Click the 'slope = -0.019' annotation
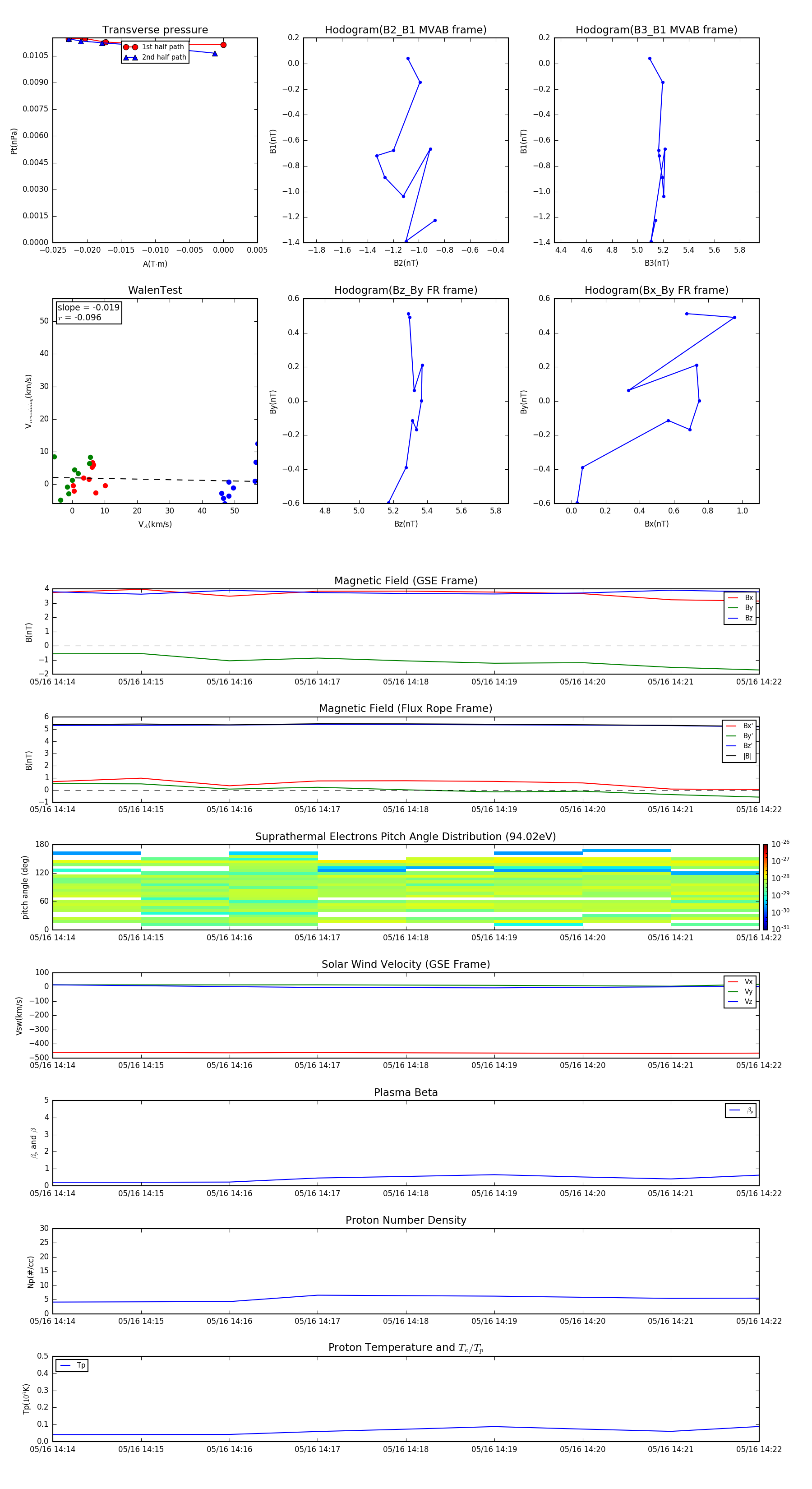The width and height of the screenshot is (812, 1489). pyautogui.click(x=88, y=308)
